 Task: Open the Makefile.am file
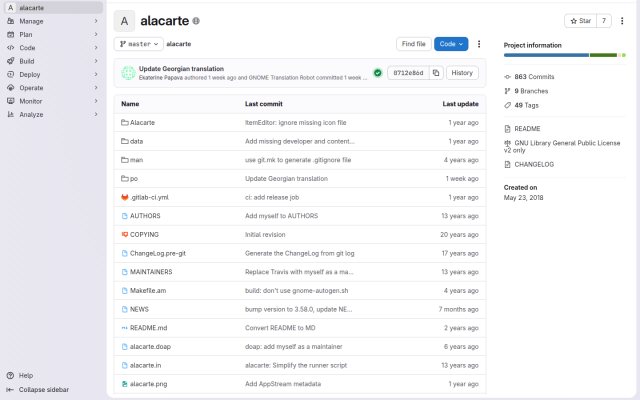148,291
